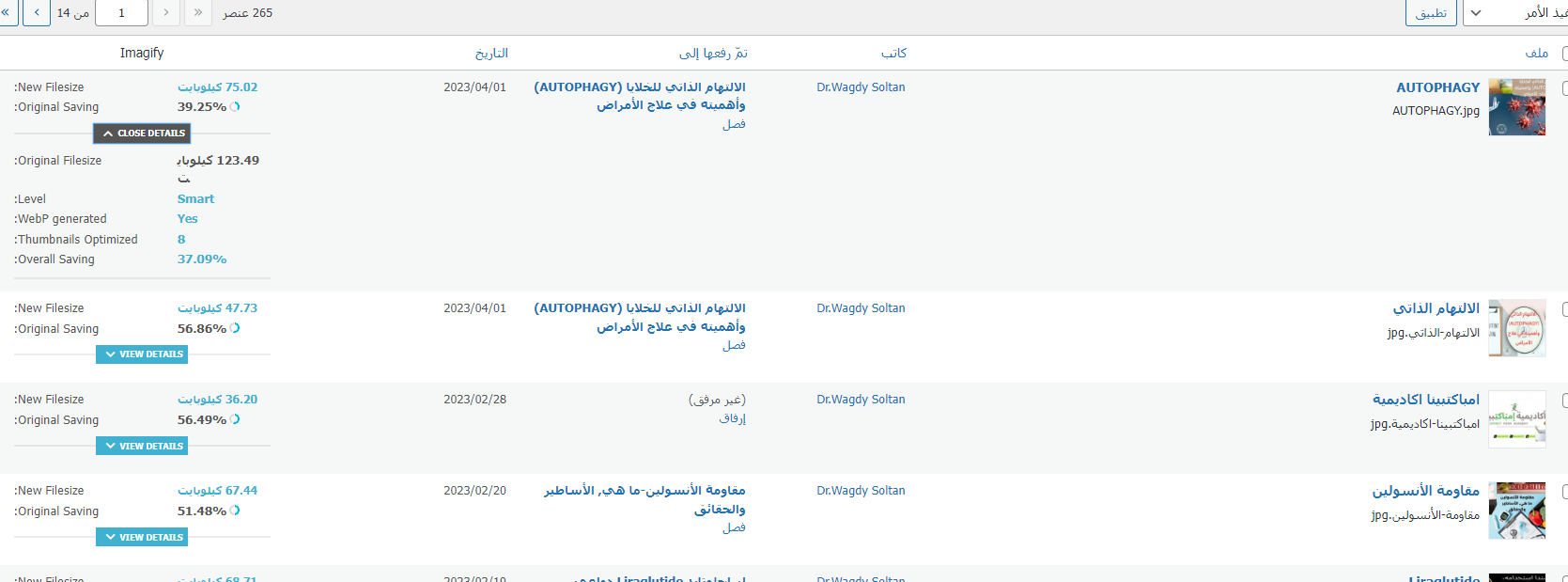
Task: Click the saving chart icon beside 39.25%
Action: (235, 107)
